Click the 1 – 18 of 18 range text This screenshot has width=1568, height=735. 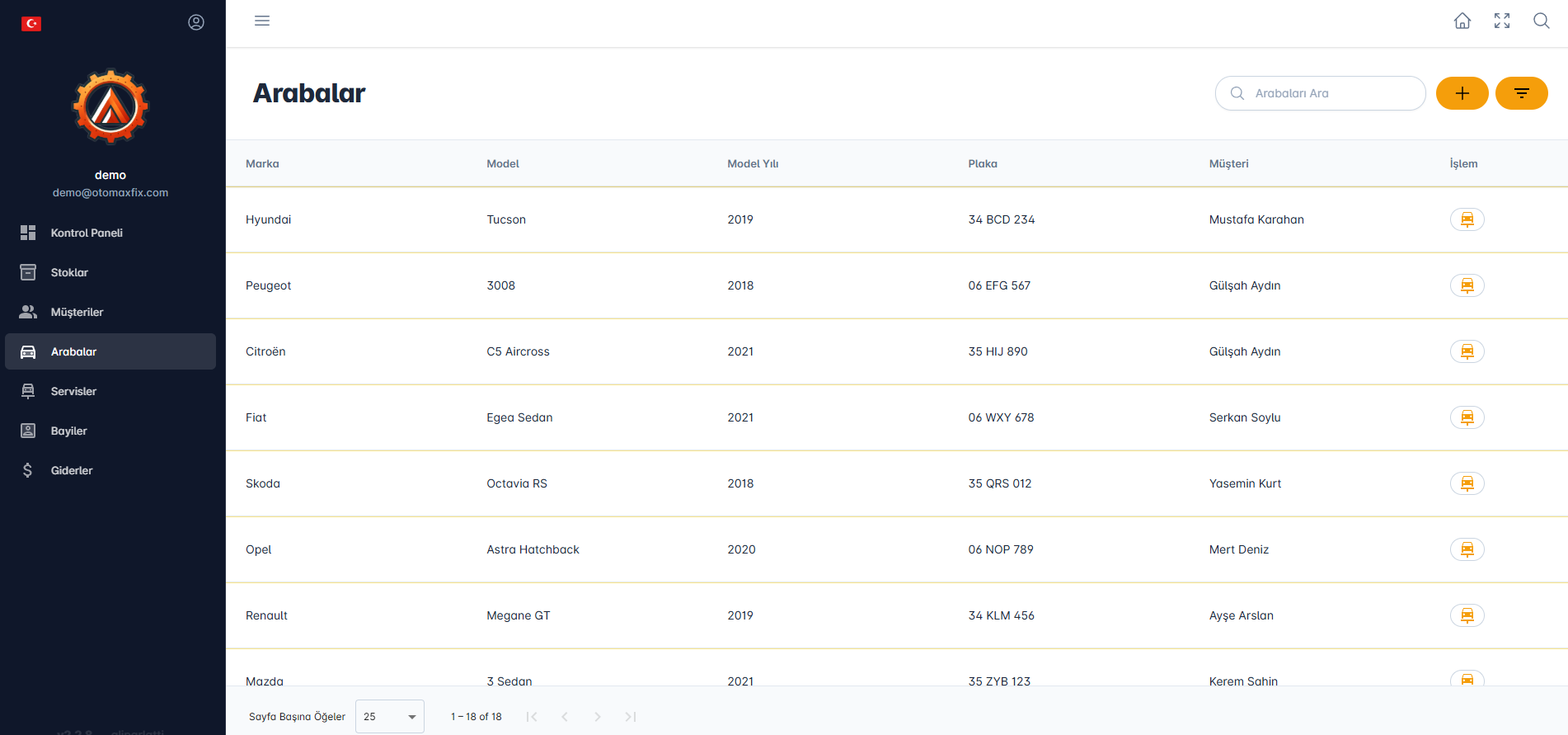point(476,717)
